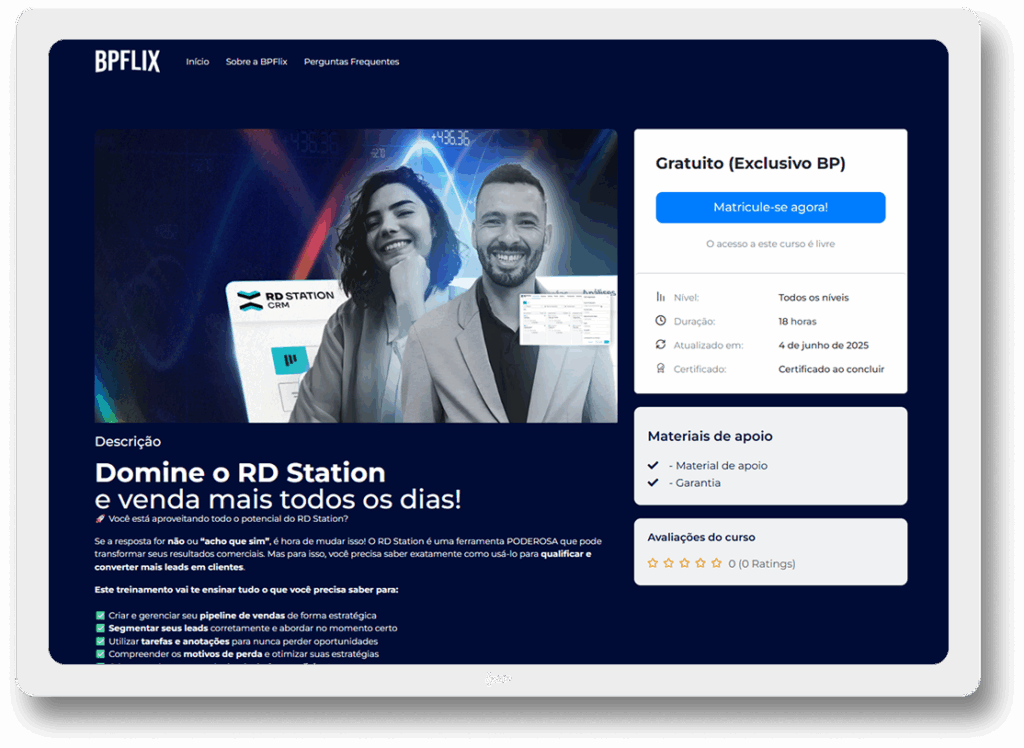This screenshot has height=748, width=1024.
Task: Click the rocket emoji in the description
Action: pos(100,519)
